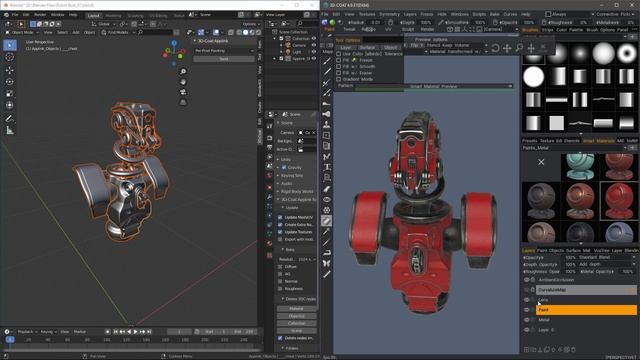Viewport: 640px width, 360px height.
Task: Expand Rigid Body World section
Action: [296, 191]
